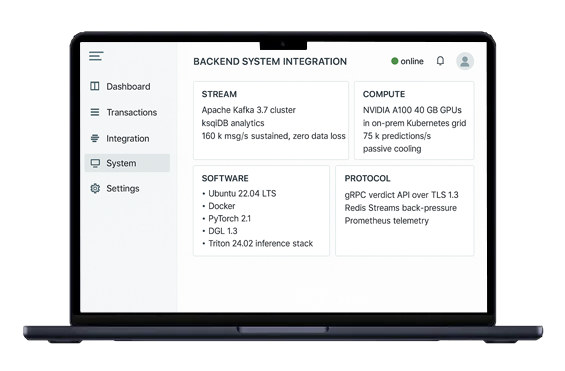Image resolution: width=565 pixels, height=371 pixels.
Task: Click the 160 k msg/s sustained line
Action: point(273,136)
